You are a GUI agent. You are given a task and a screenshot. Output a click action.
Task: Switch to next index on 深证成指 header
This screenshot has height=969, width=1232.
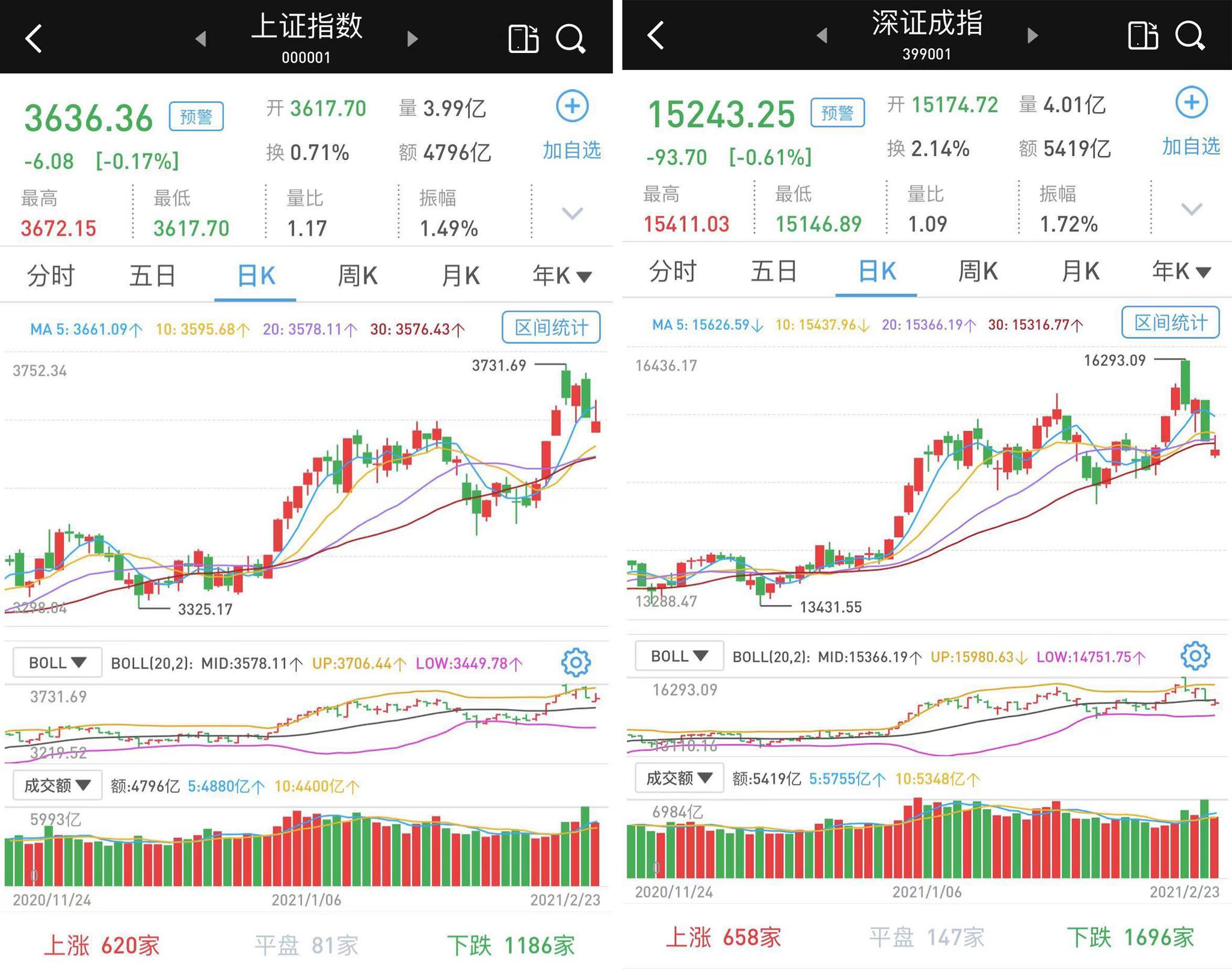[1033, 36]
